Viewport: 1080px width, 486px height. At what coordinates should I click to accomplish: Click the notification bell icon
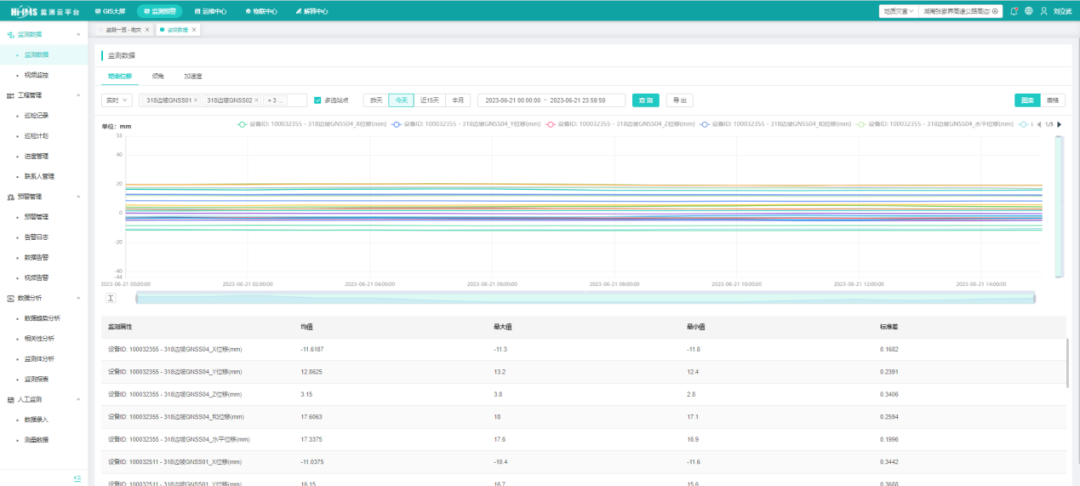1014,11
